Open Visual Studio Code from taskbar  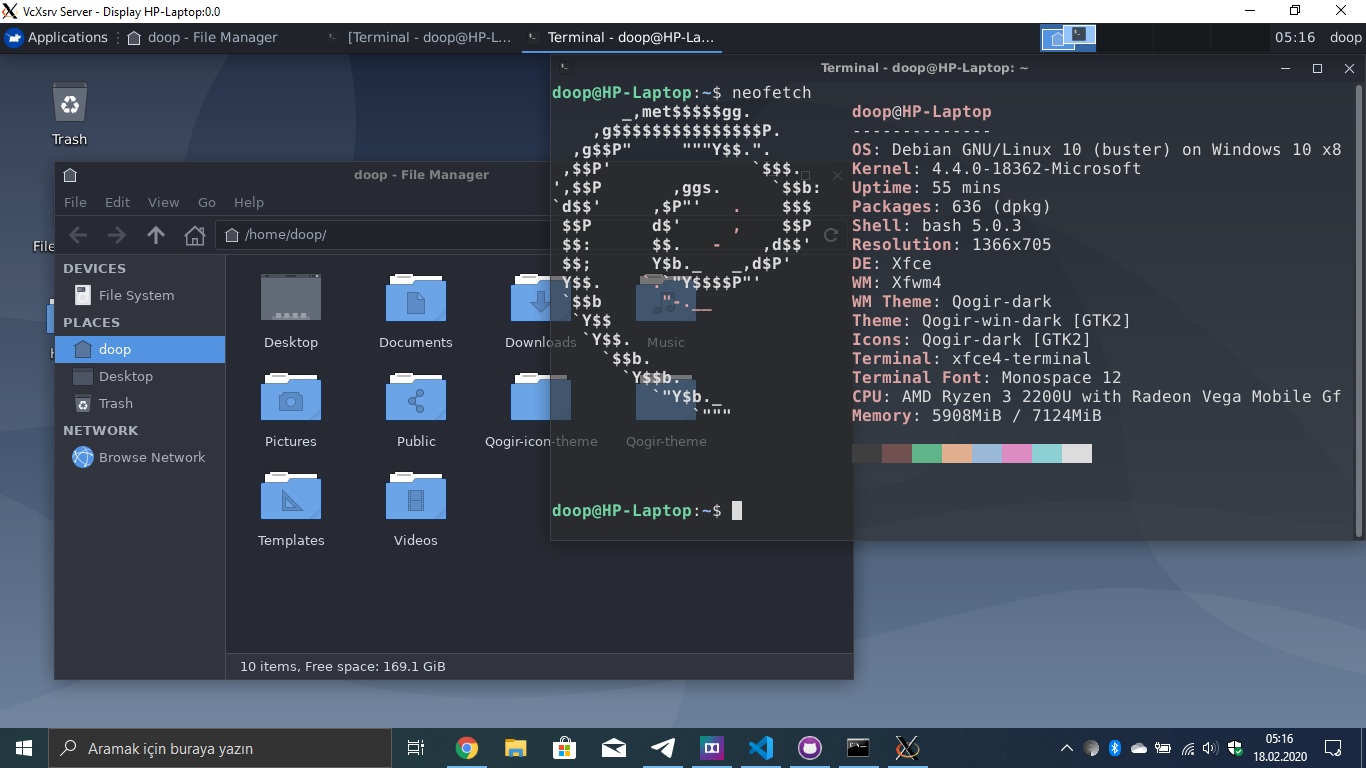click(x=761, y=748)
